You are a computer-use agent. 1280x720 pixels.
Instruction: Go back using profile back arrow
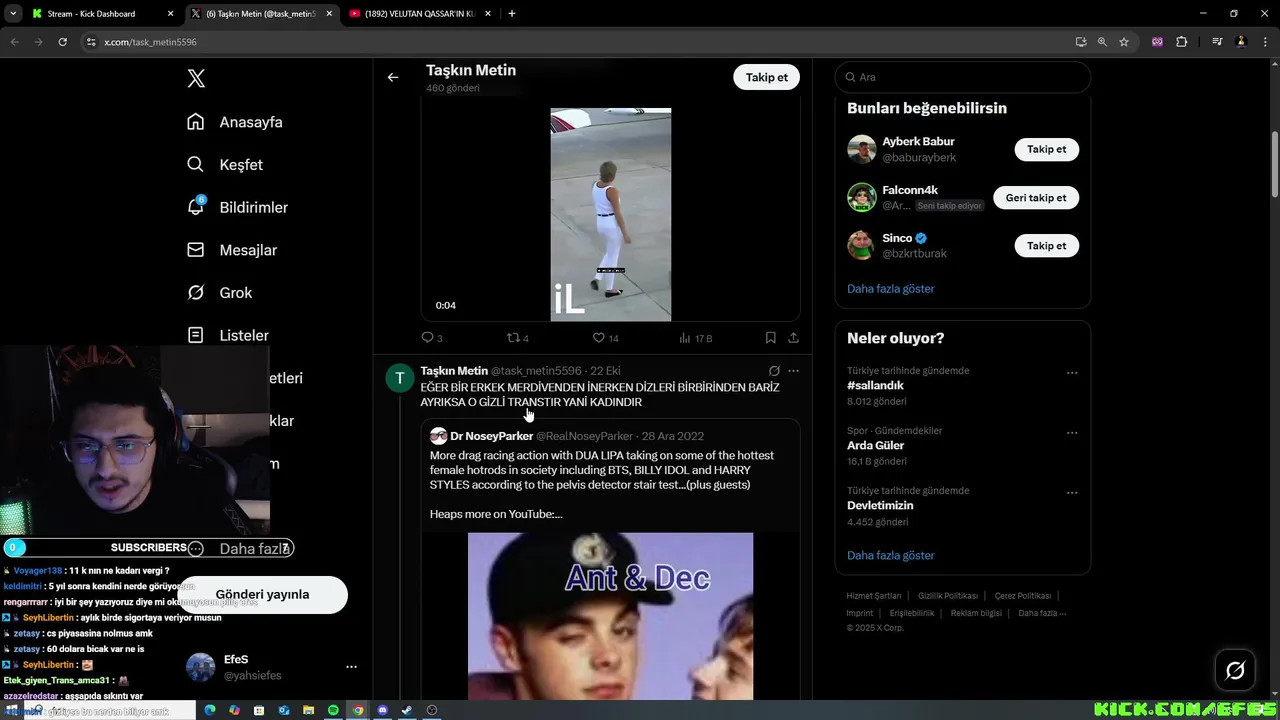tap(393, 77)
